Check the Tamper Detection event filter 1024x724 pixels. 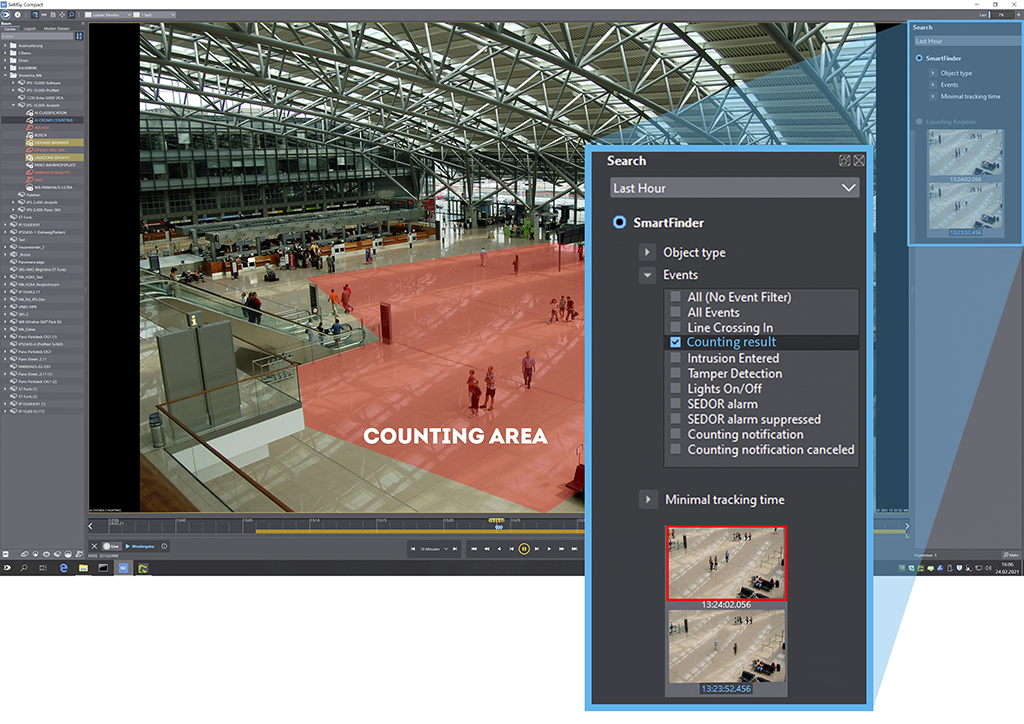[x=676, y=374]
